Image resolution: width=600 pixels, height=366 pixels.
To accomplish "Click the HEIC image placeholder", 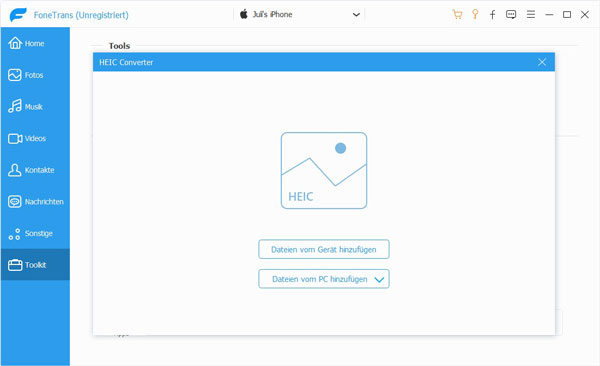I will tap(324, 170).
